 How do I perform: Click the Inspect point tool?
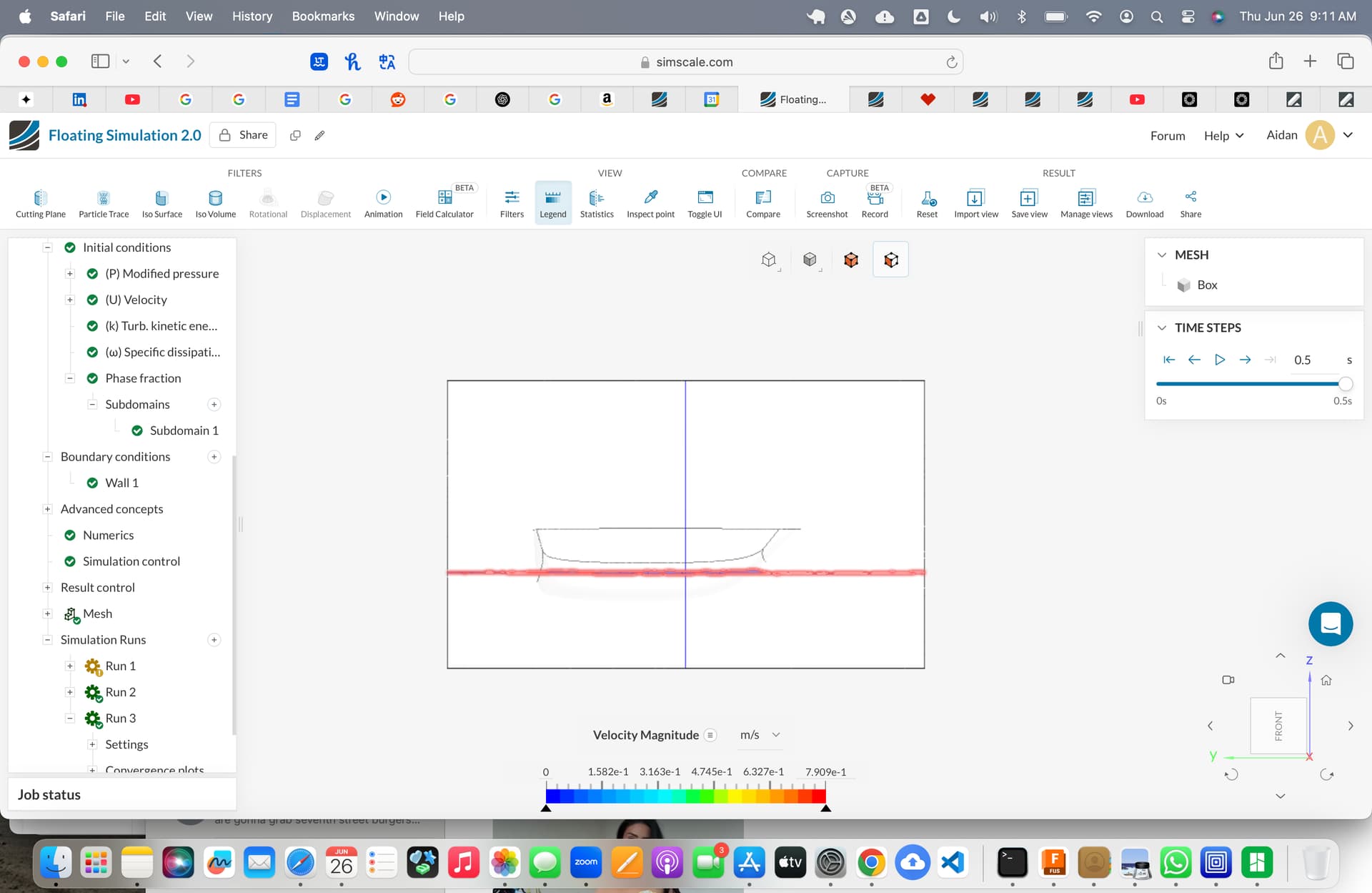(650, 203)
